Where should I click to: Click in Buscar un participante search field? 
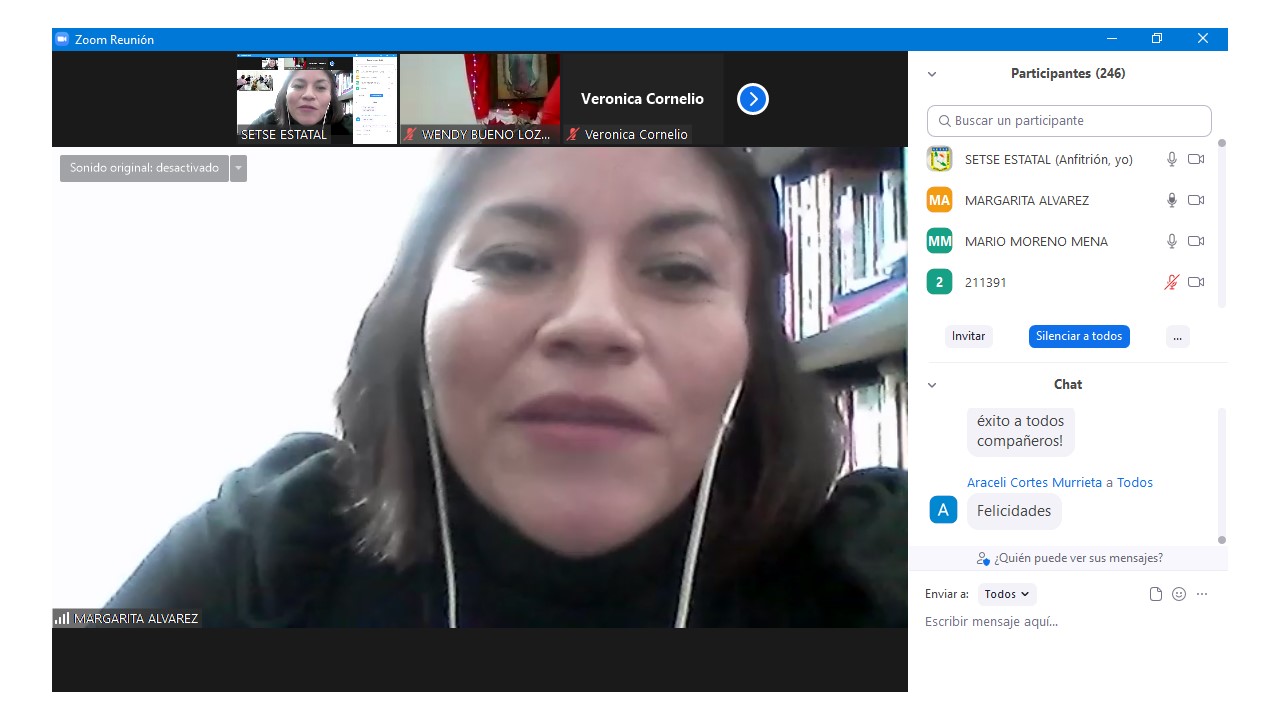[1069, 121]
